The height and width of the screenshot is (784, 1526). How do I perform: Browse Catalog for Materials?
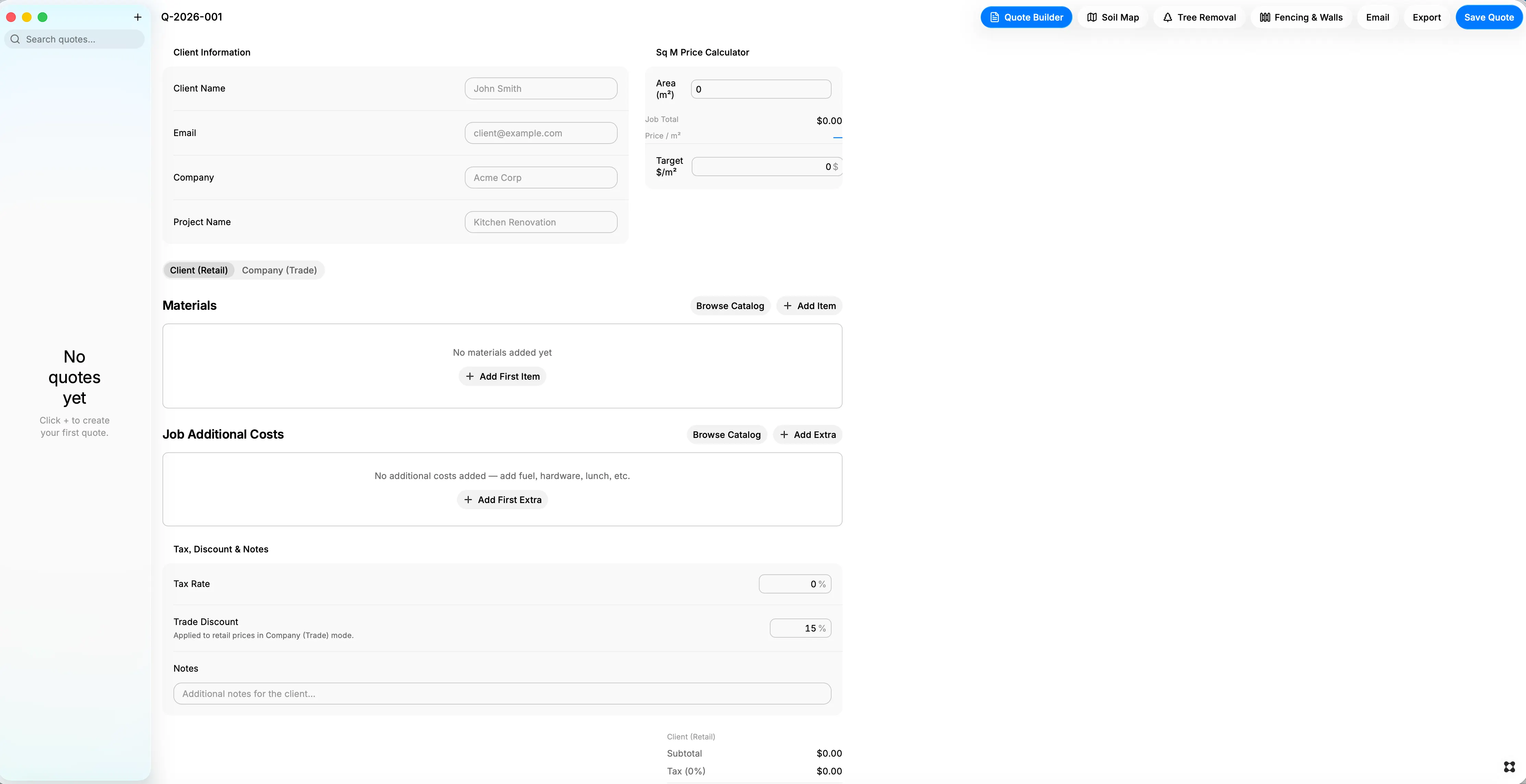point(730,306)
